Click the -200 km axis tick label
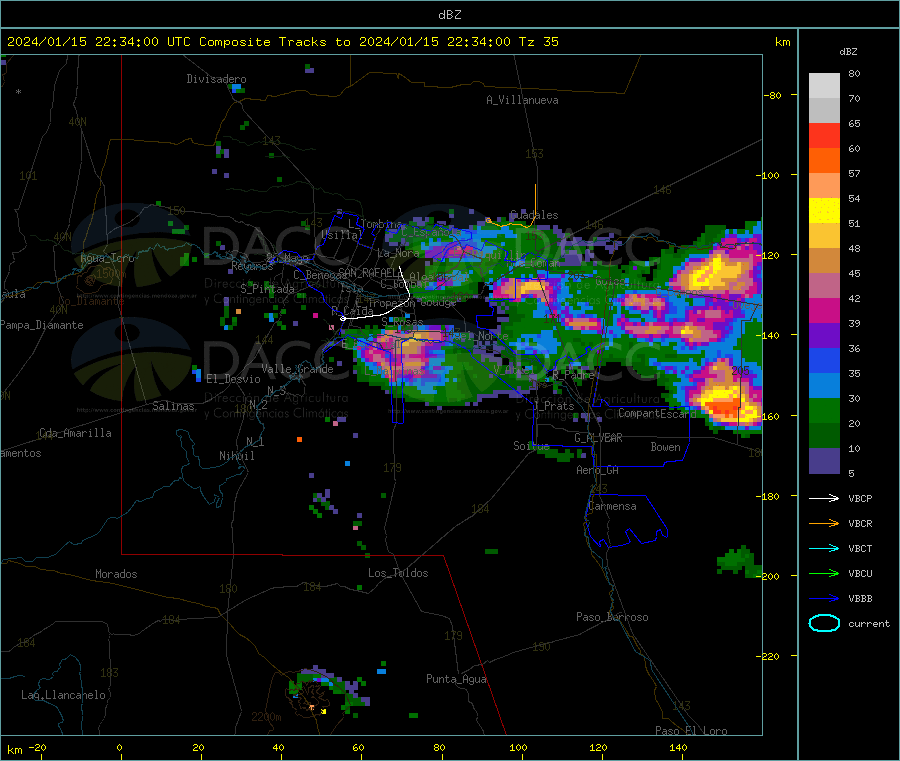This screenshot has height=761, width=900. click(x=767, y=576)
